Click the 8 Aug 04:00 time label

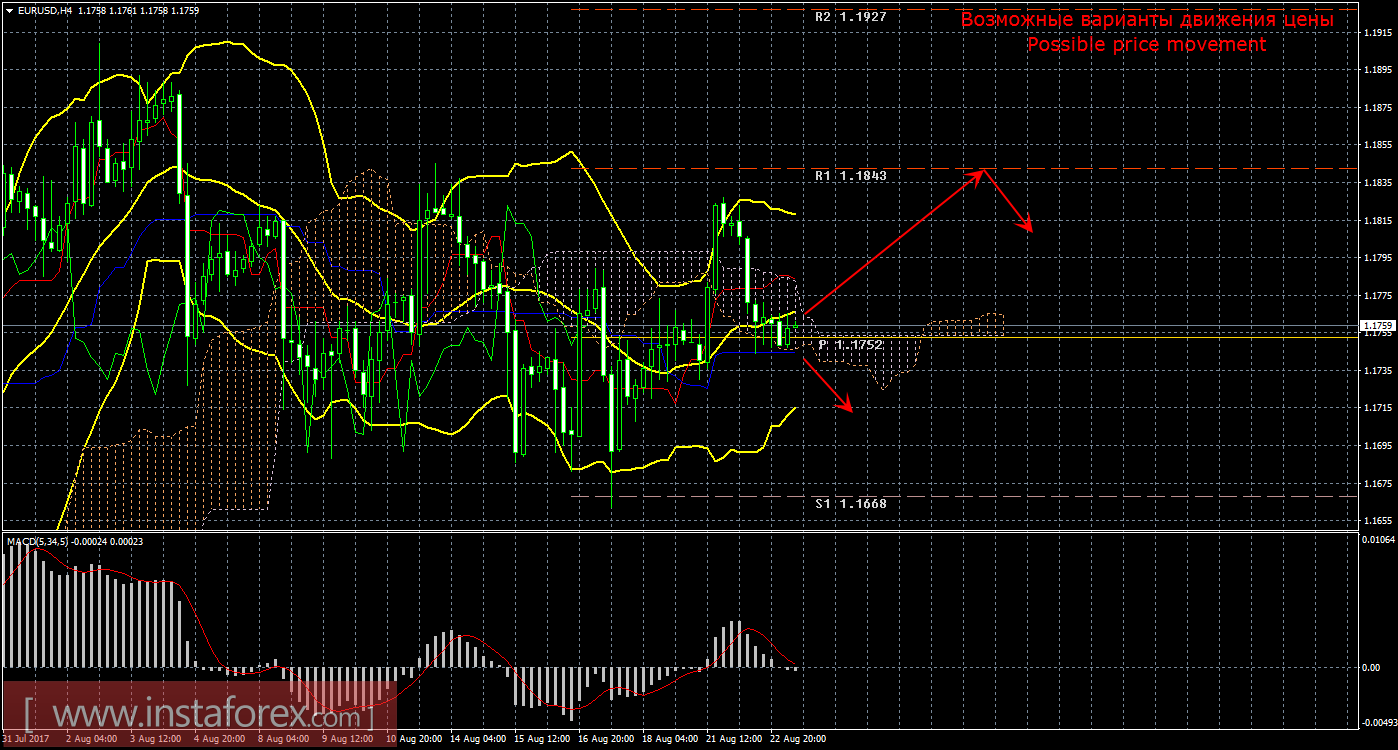(x=283, y=739)
